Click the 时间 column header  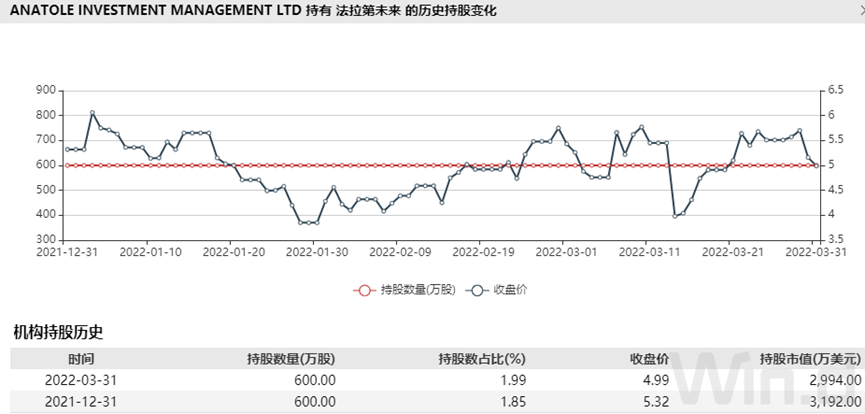[81, 359]
